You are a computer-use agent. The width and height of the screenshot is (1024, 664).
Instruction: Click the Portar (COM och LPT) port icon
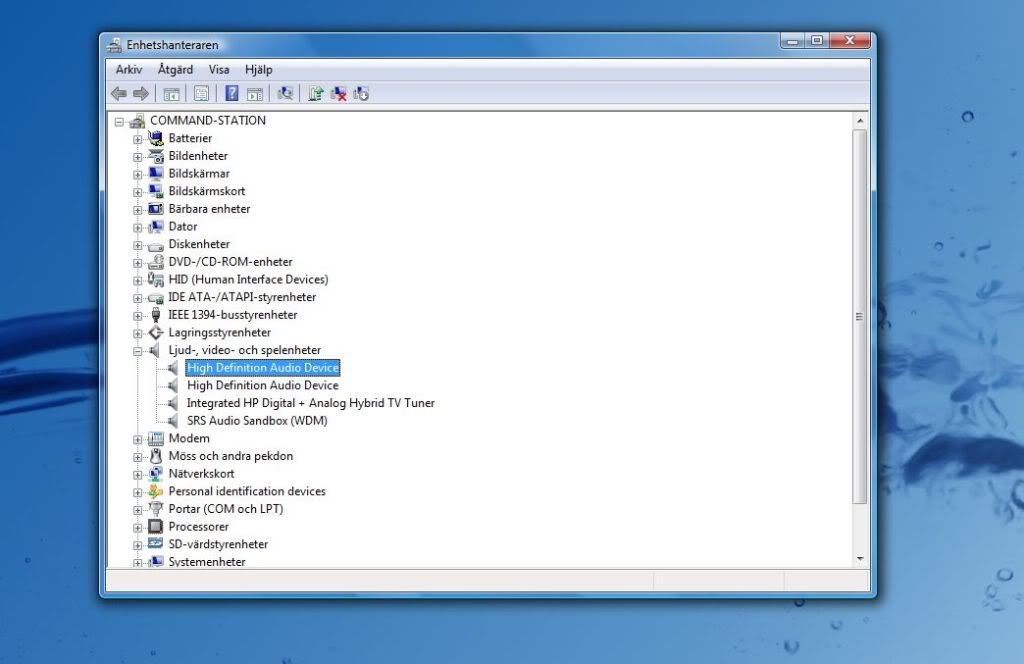(155, 509)
